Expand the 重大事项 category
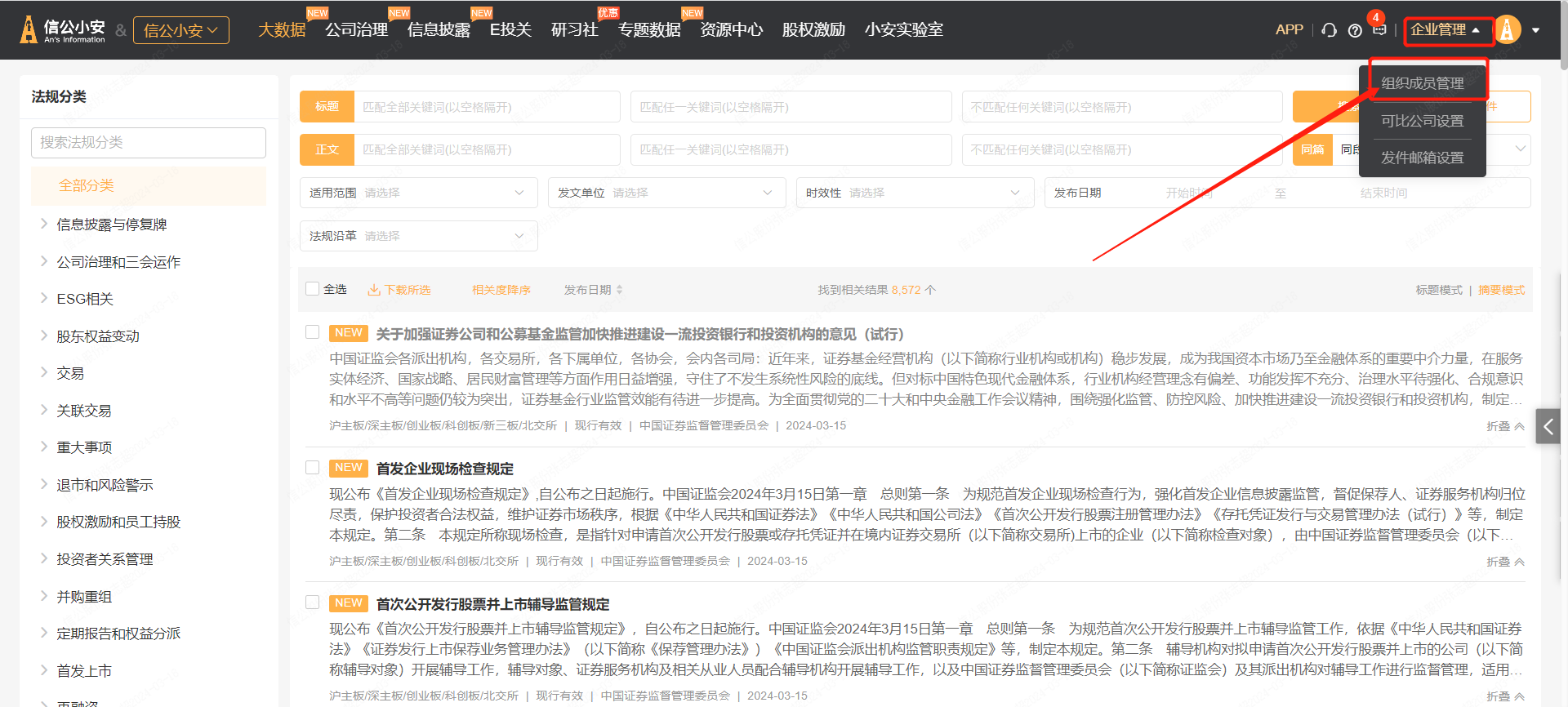The height and width of the screenshot is (707, 1568). tap(43, 447)
